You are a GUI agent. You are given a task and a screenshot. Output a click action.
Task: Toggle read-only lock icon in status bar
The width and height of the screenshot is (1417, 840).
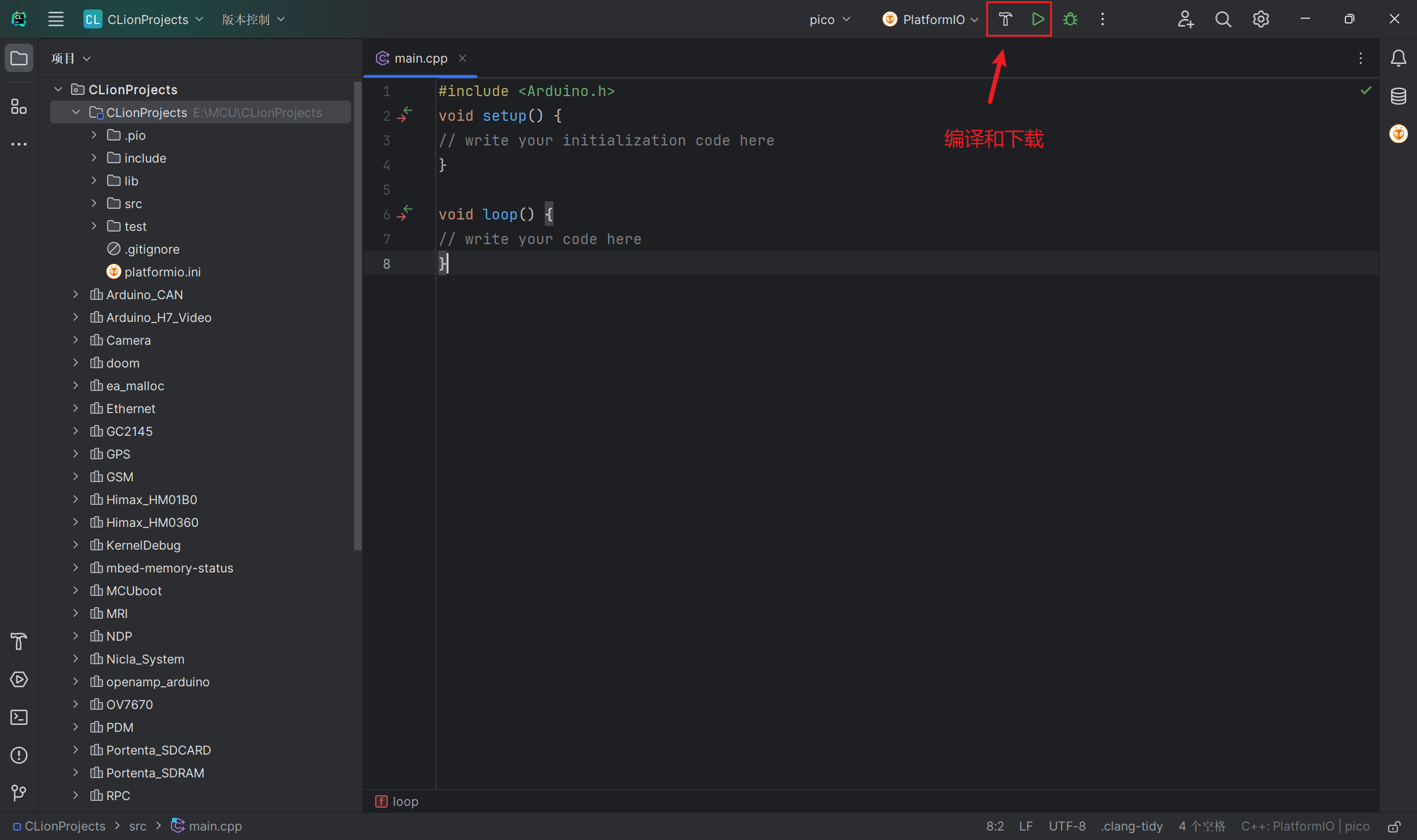coord(1394,826)
